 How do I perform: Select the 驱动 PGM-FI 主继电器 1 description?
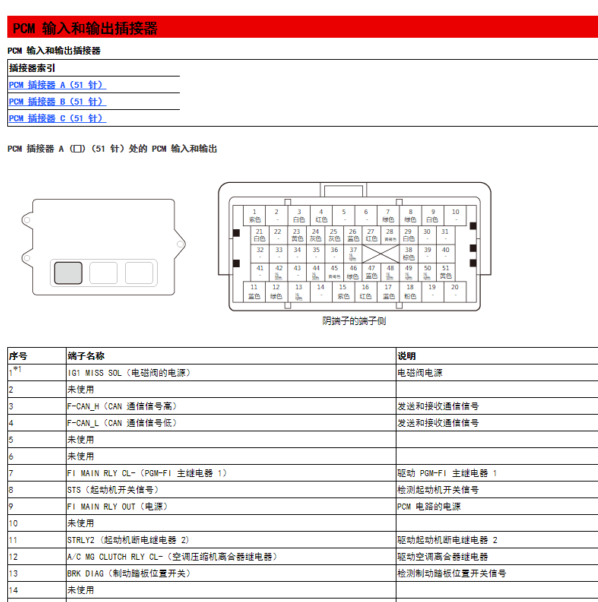click(x=497, y=473)
